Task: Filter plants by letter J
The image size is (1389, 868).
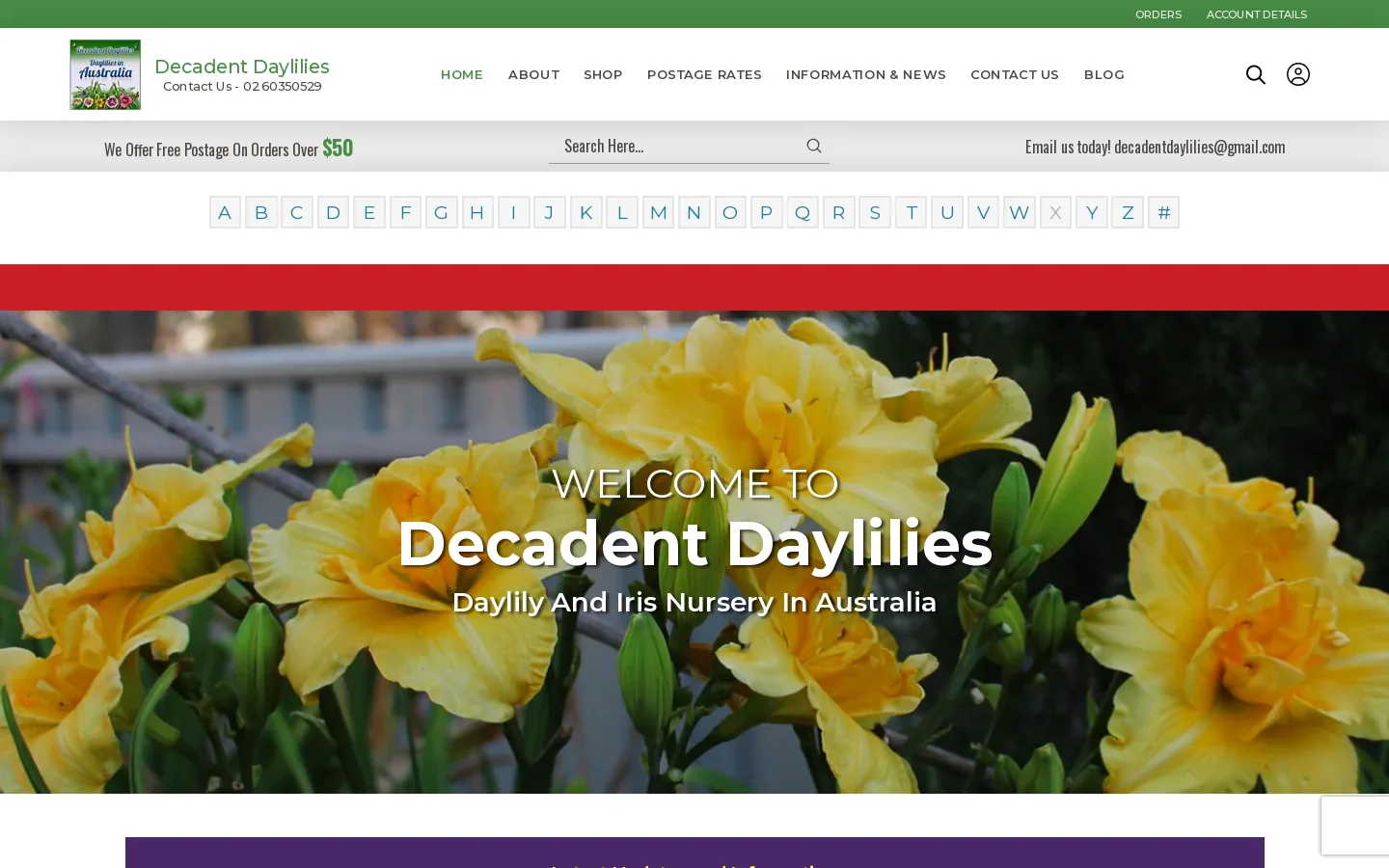Action: coord(550,212)
